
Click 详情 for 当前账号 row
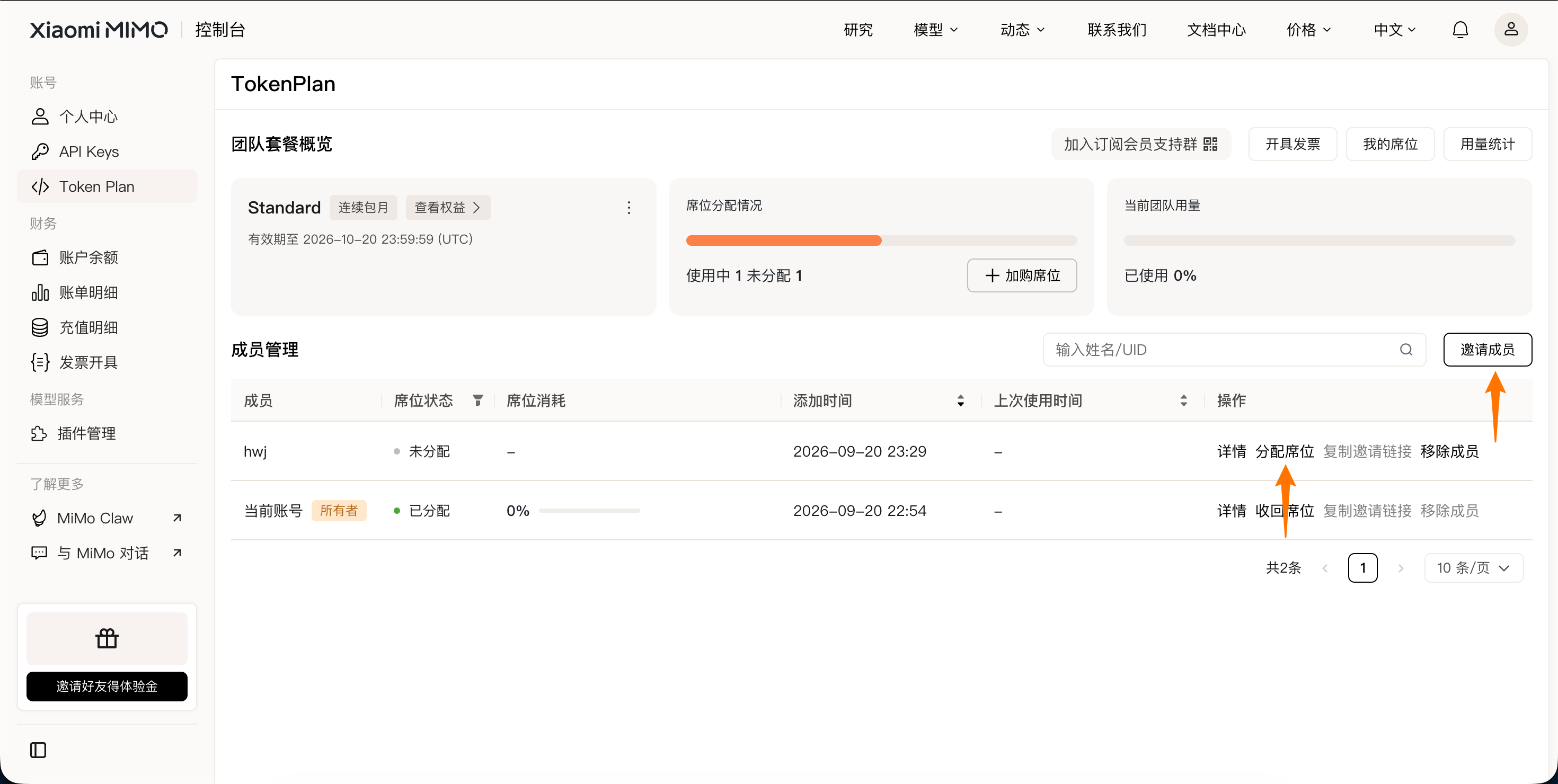(1232, 510)
